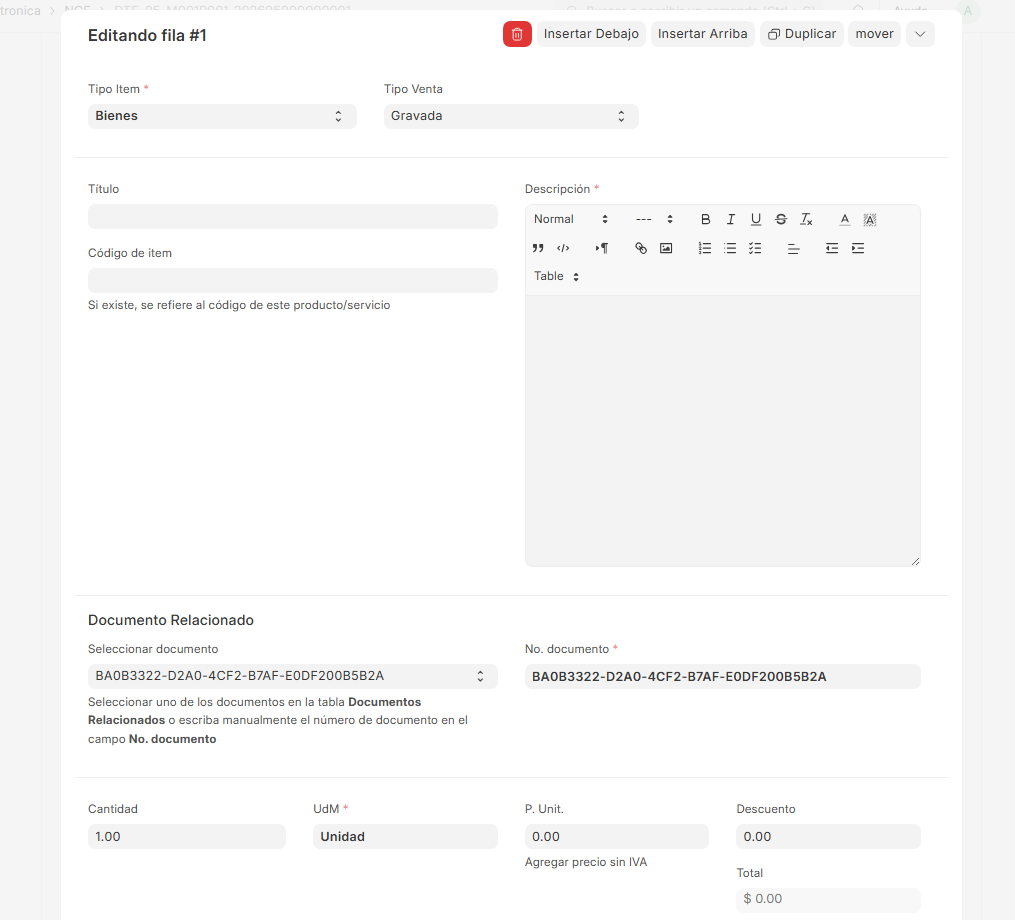The image size is (1015, 920).
Task: Grab the description editor resize handle
Action: pyautogui.click(x=915, y=561)
